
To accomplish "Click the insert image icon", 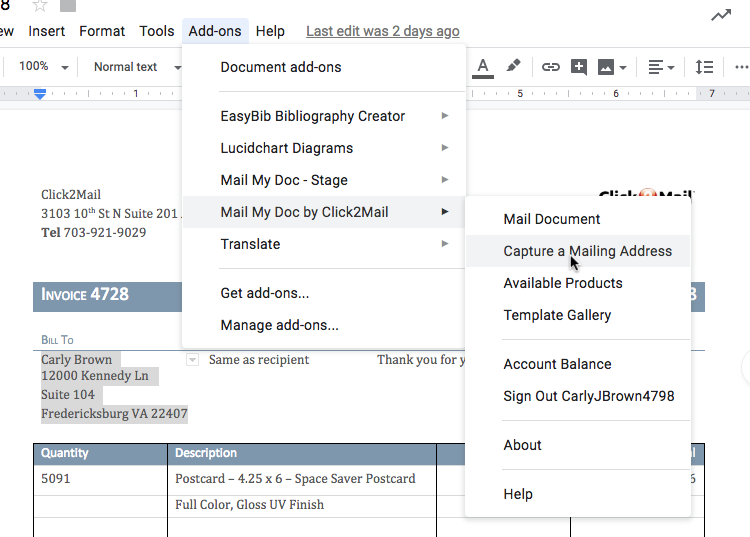I will pyautogui.click(x=606, y=67).
